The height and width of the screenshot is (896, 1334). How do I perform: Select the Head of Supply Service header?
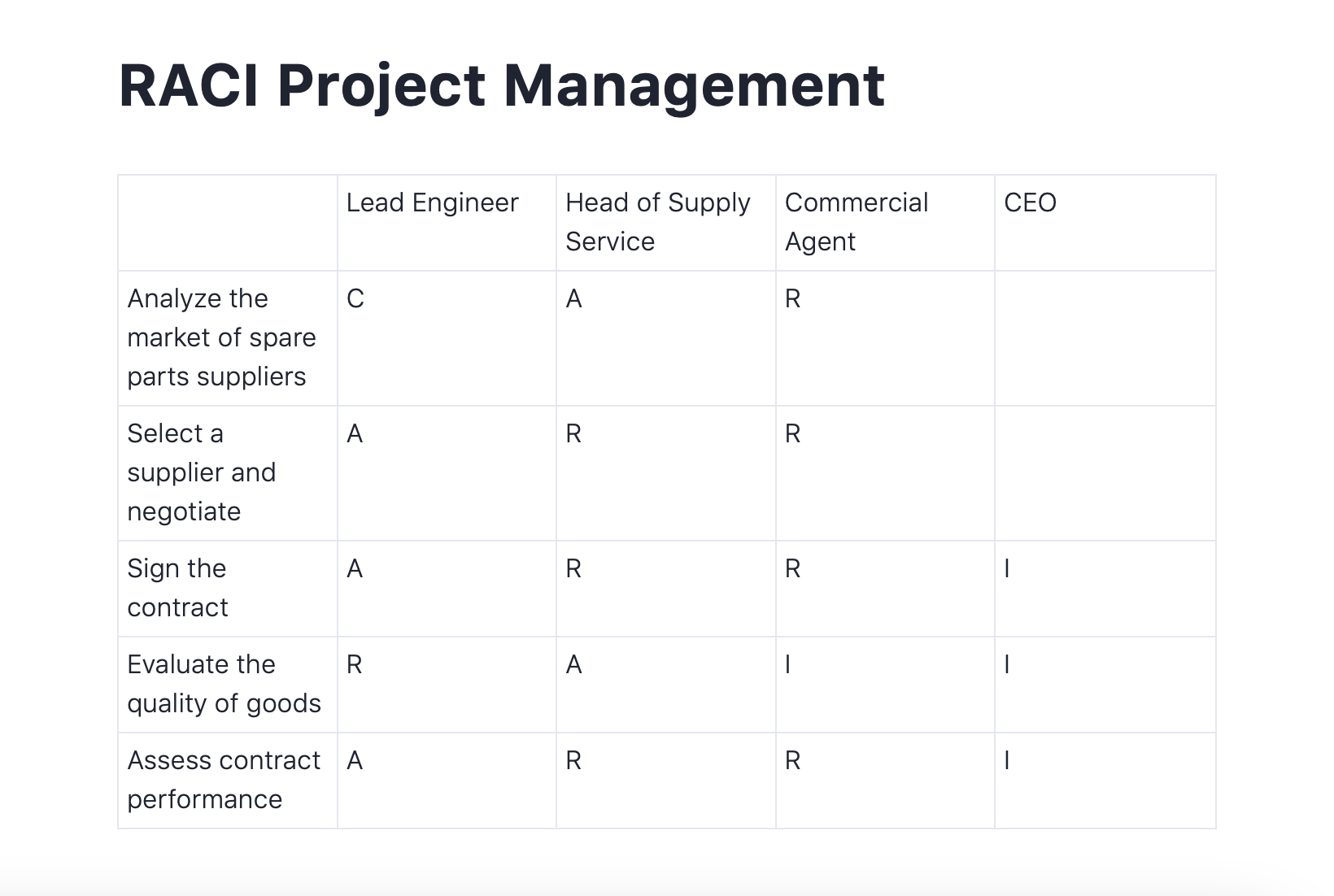pyautogui.click(x=657, y=222)
